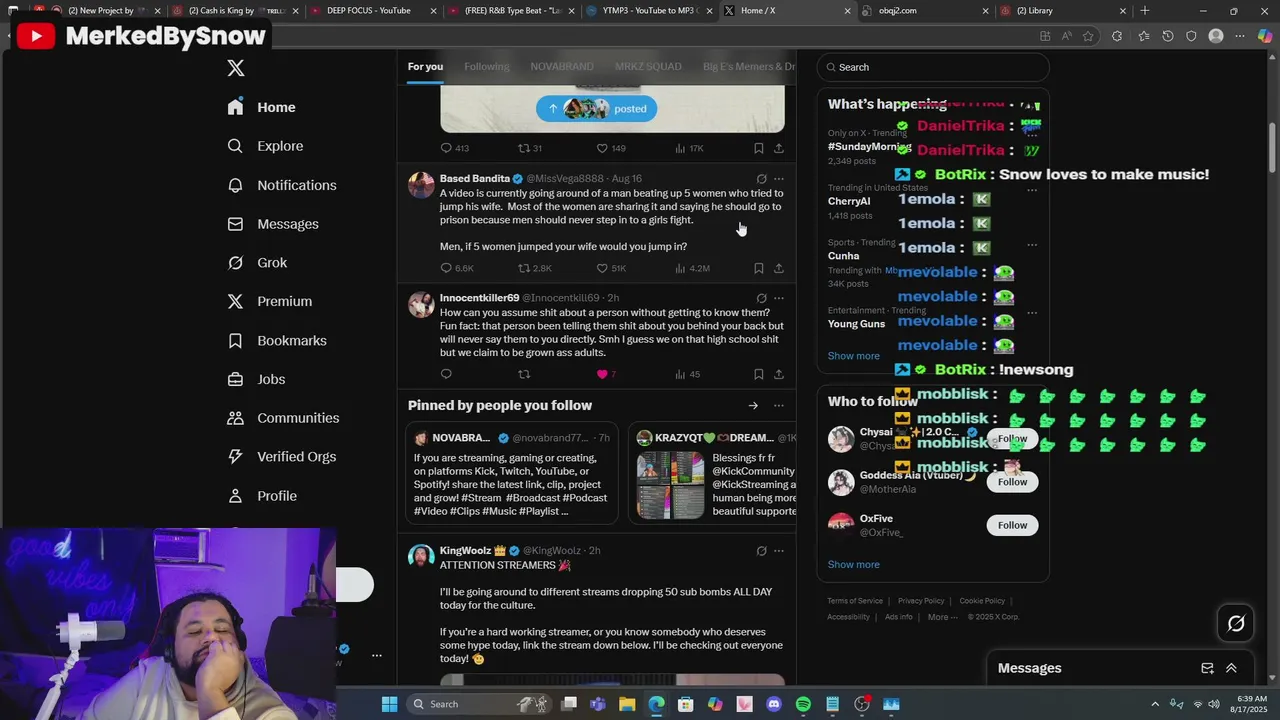Open Notifications from the sidebar
This screenshot has width=1280, height=720.
coord(282,185)
